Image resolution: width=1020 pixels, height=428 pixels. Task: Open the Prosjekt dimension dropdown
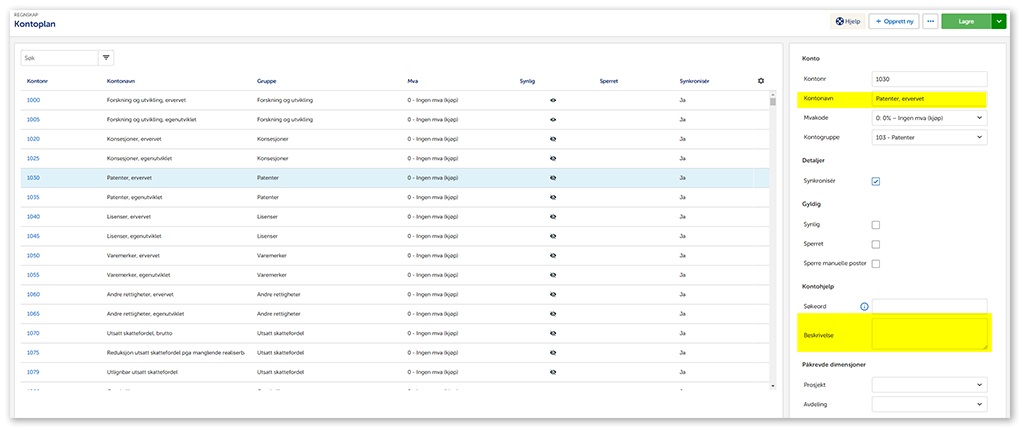(928, 384)
